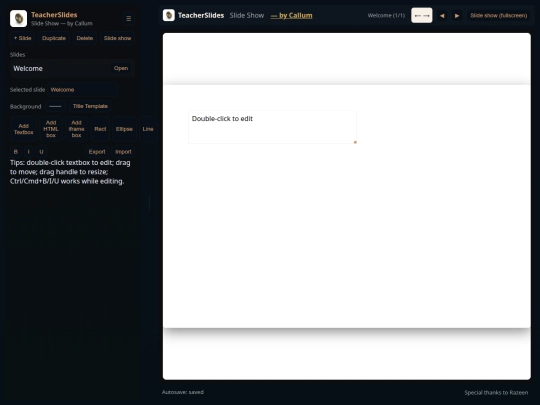
Task: Click the 'Slide Show' title in top bar
Action: coord(247,15)
